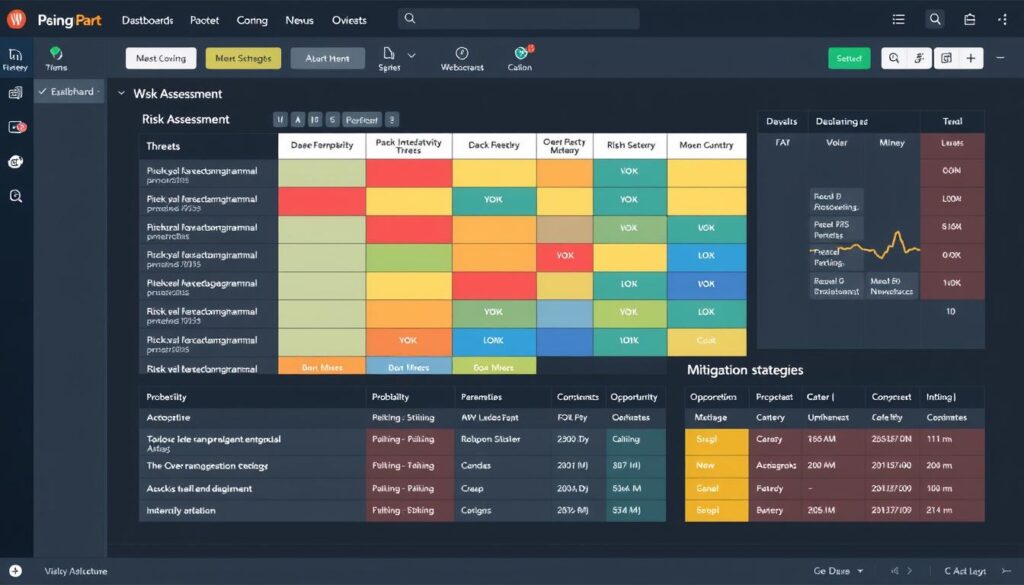
Task: Click the filter icon beside the toolbar search
Action: [920, 58]
